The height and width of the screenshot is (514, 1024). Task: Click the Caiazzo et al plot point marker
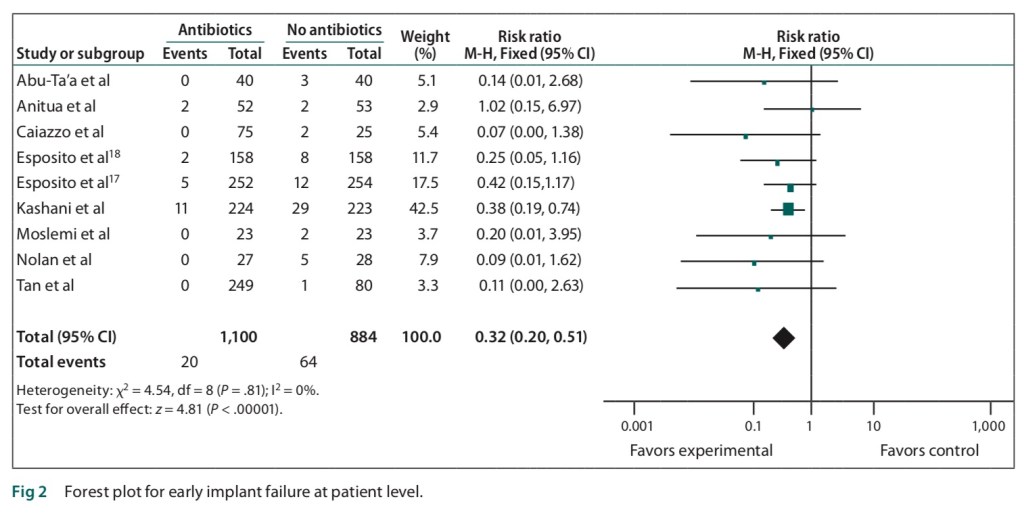click(745, 135)
